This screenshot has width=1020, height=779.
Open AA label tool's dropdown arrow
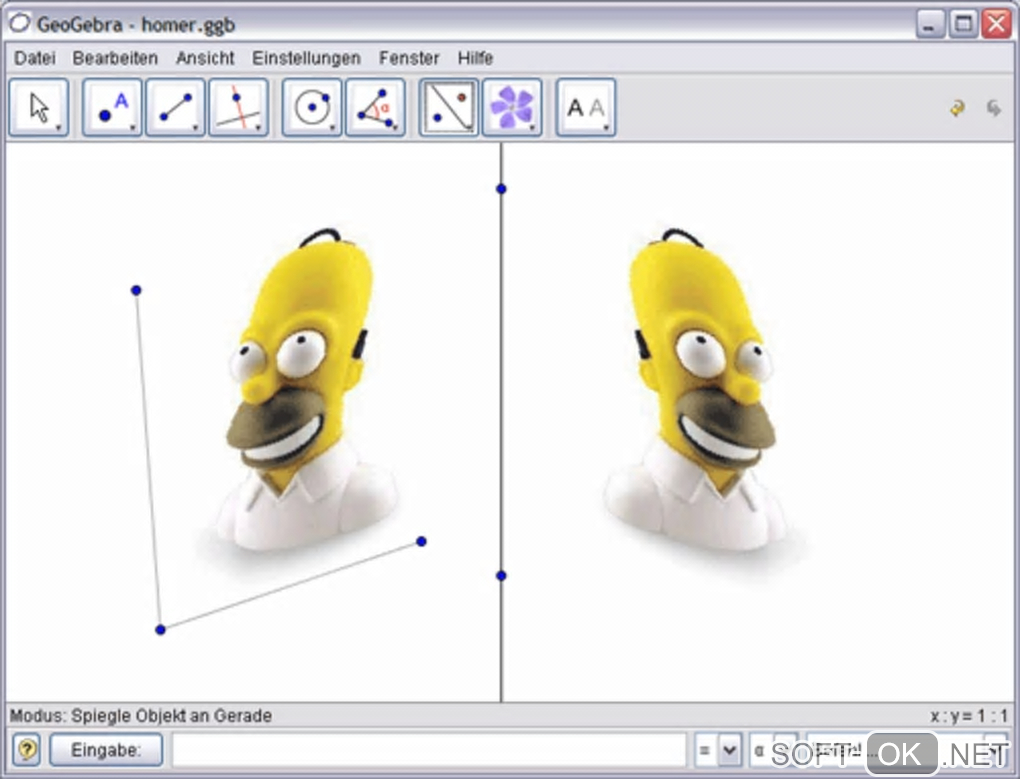606,129
